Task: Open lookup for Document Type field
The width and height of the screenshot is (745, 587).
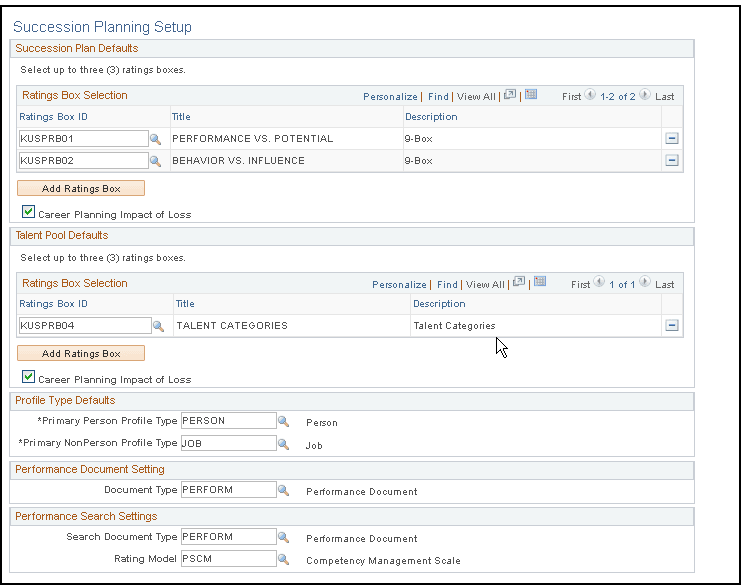Action: [283, 490]
